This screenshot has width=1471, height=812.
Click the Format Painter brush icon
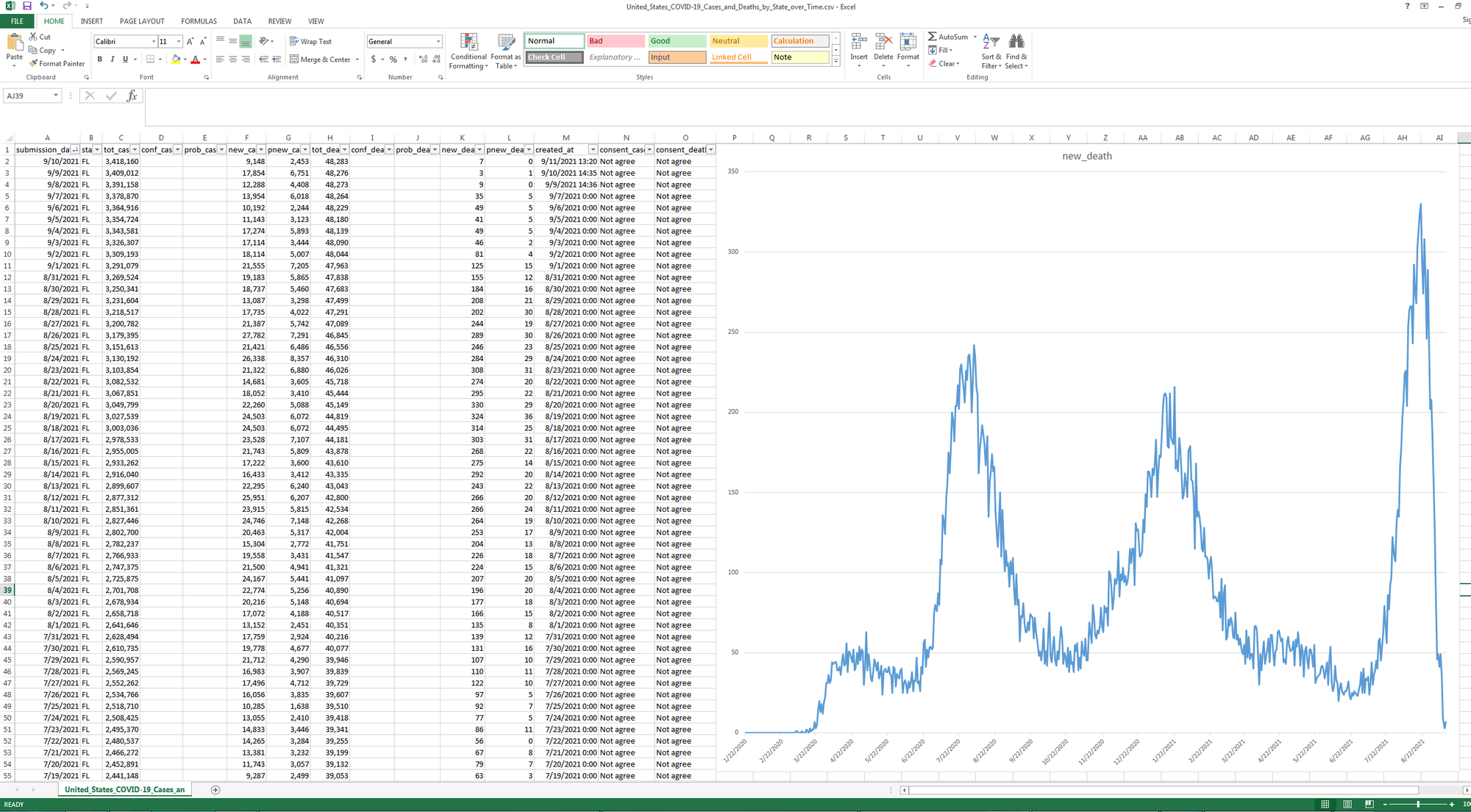[34, 64]
